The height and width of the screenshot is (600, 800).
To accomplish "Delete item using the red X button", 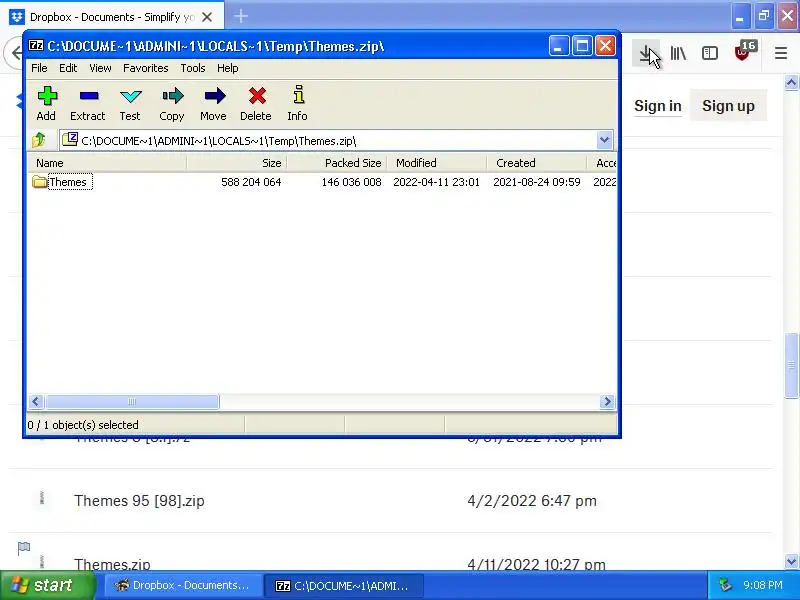I will [256, 104].
